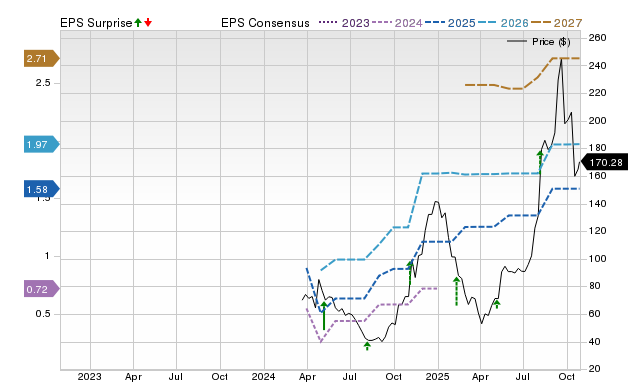Click the Price ($) legend entry
This screenshot has width=640, height=382.
(539, 42)
